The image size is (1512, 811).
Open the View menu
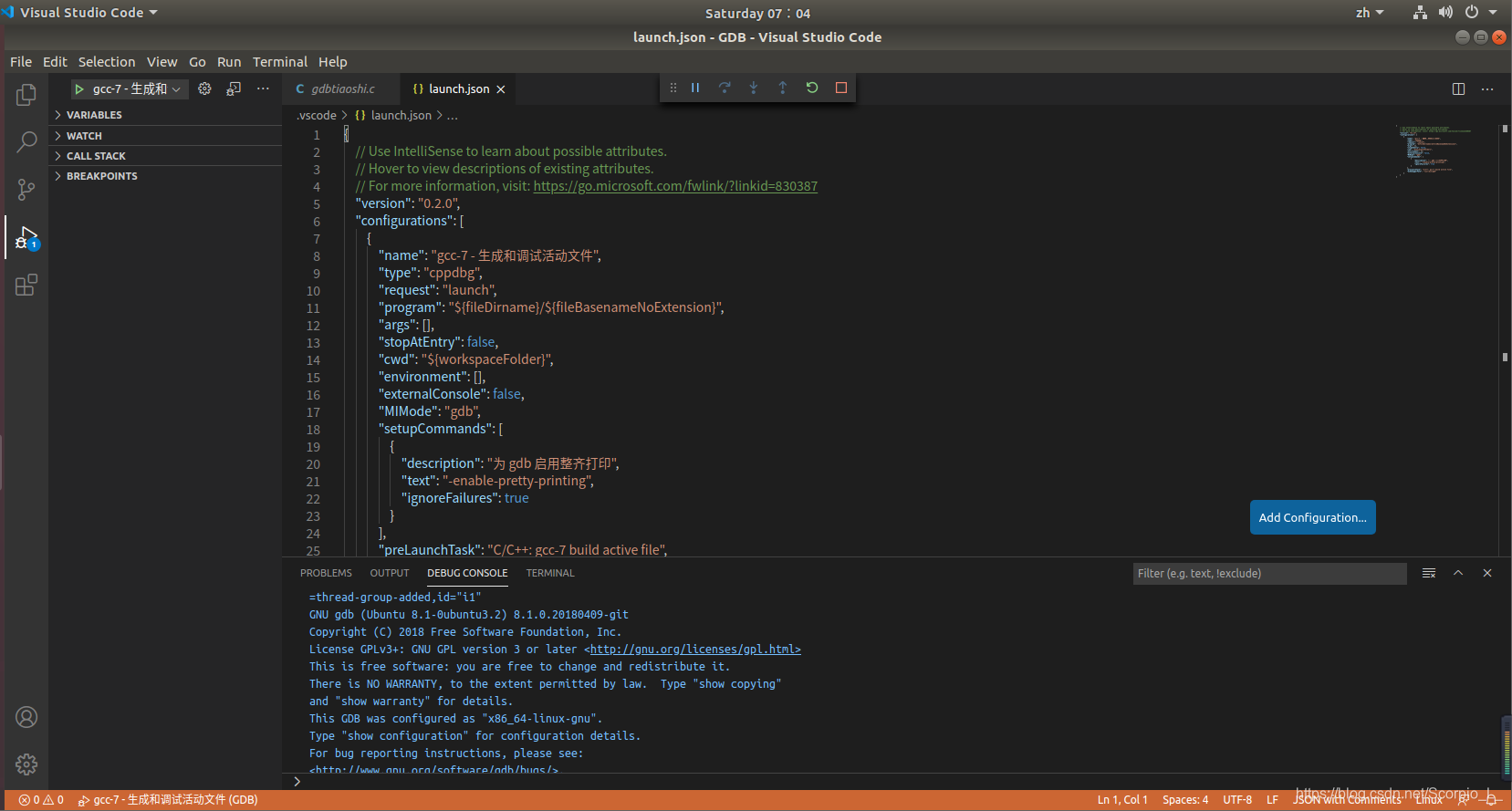tap(162, 62)
